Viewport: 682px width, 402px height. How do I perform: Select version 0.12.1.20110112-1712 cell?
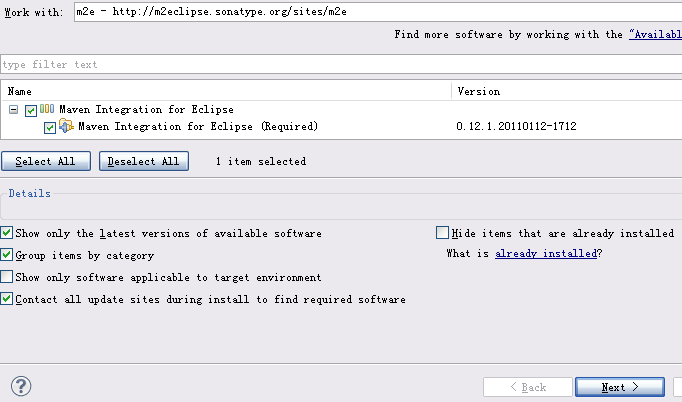pyautogui.click(x=516, y=126)
